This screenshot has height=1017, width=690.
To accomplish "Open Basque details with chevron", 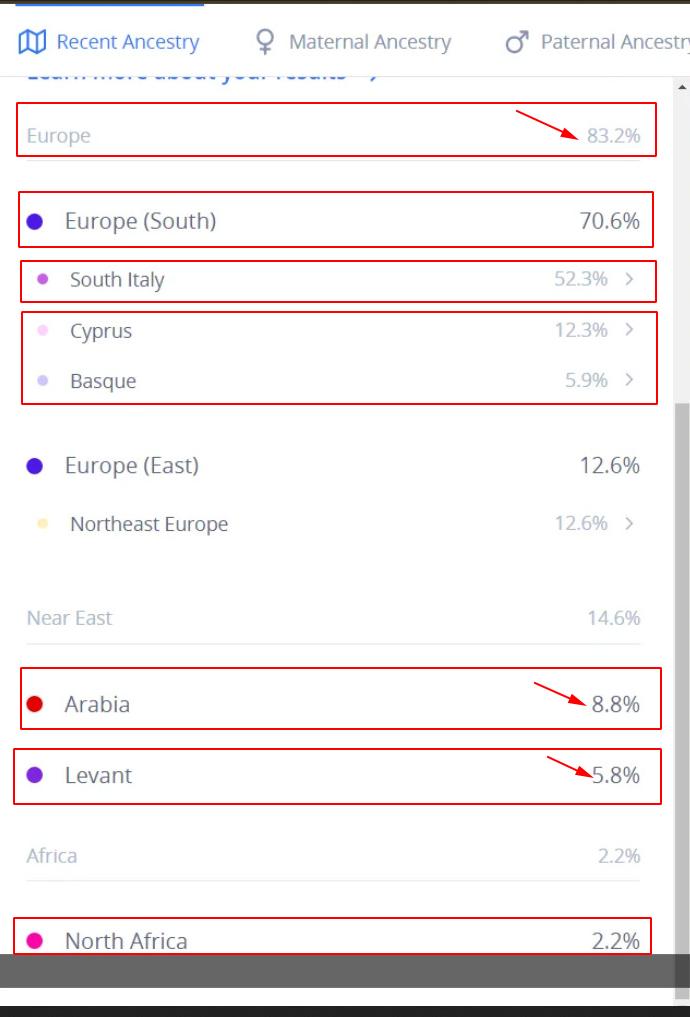I will pyautogui.click(x=629, y=379).
